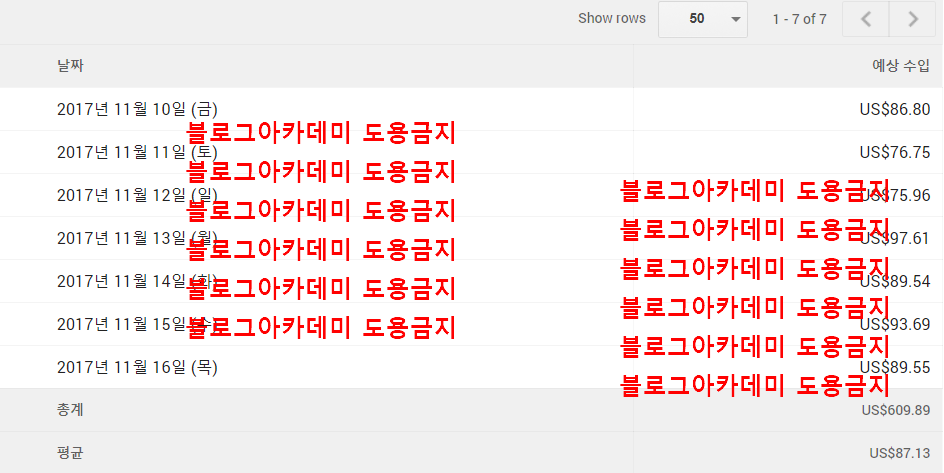Open the Show rows dropdown showing 50
944x473 pixels.
point(702,19)
